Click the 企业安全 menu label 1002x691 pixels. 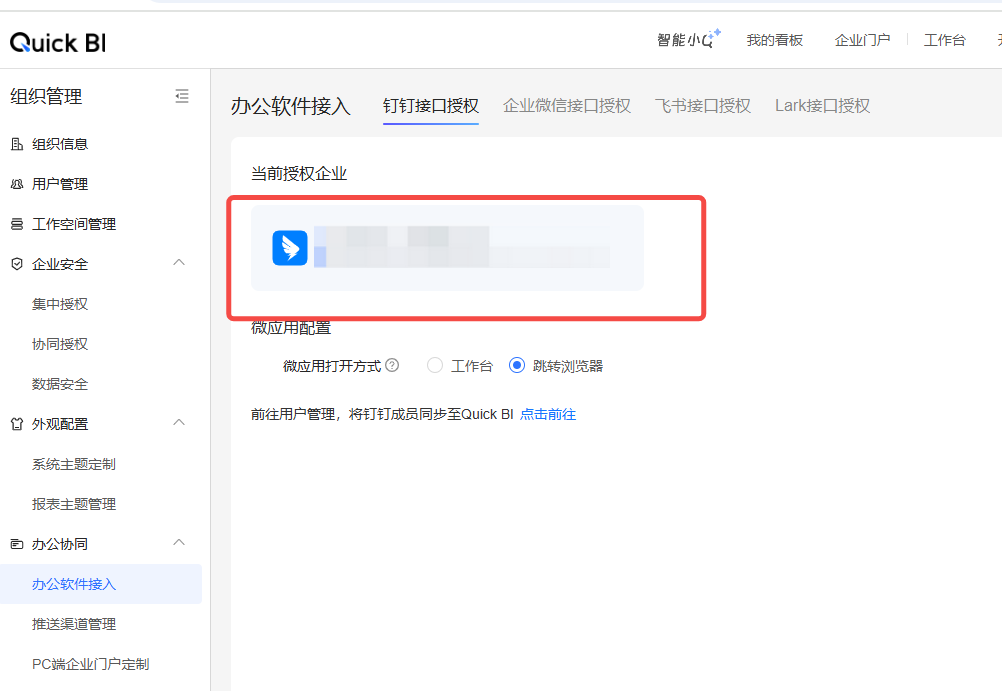pos(60,264)
